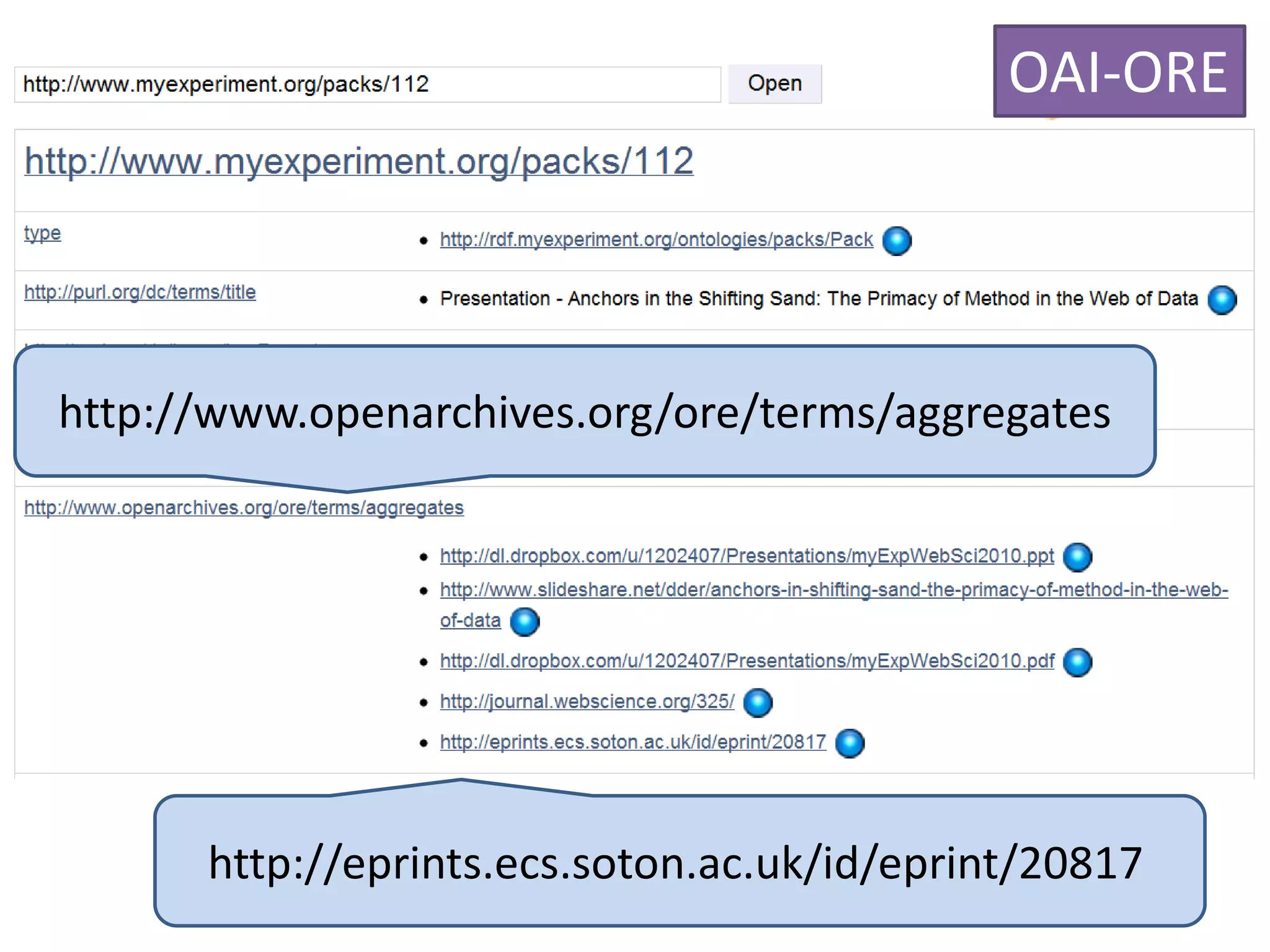
Task: Open the eprints.ecs.soton.ac.uk/id/eprint/20817 list link
Action: (633, 742)
